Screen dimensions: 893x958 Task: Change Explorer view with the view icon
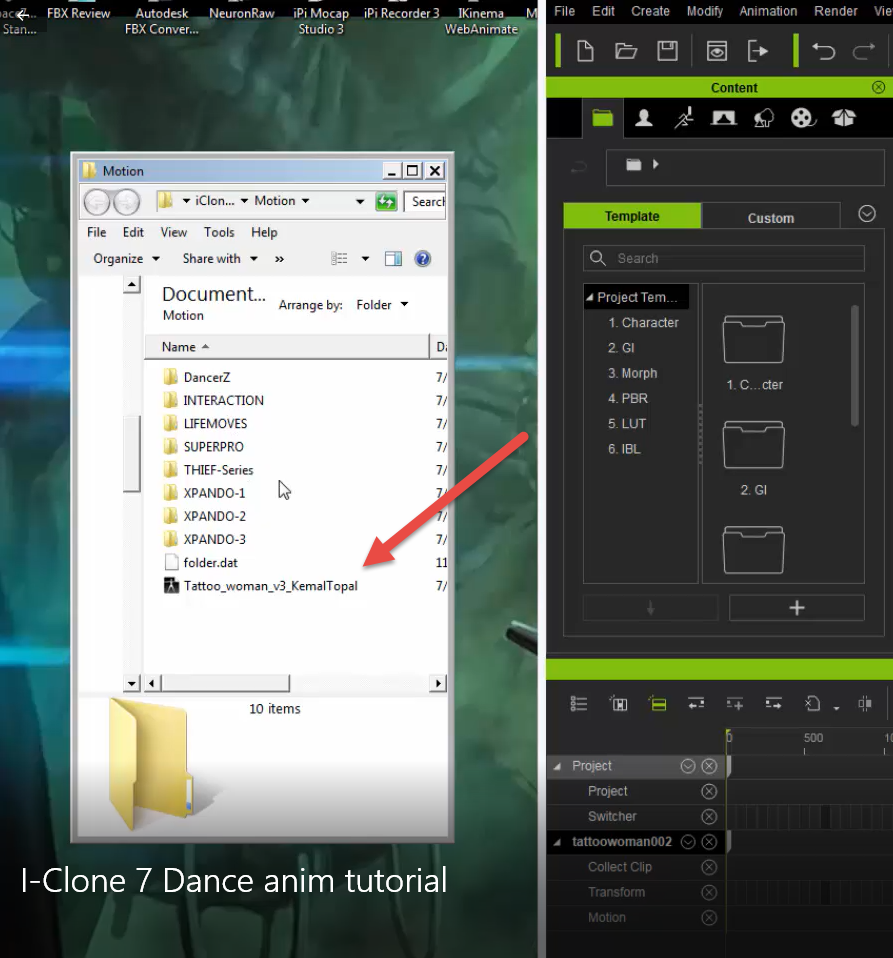(x=339, y=259)
